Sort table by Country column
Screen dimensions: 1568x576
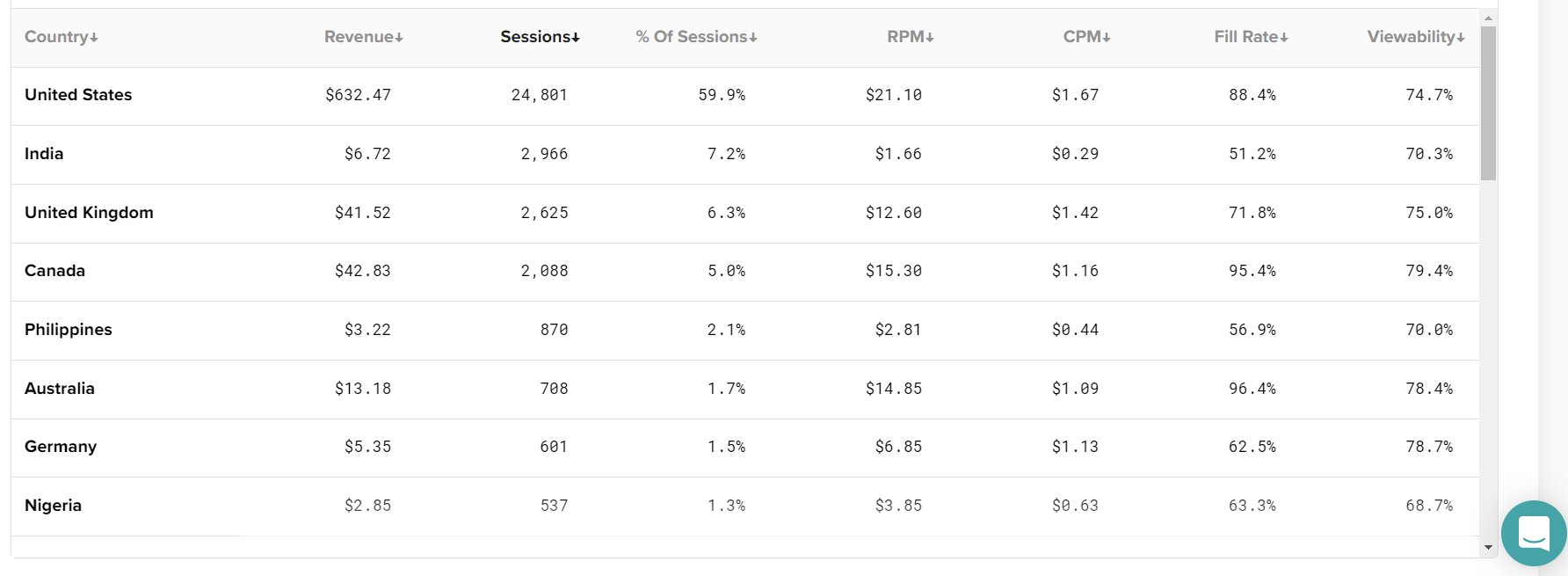click(62, 37)
